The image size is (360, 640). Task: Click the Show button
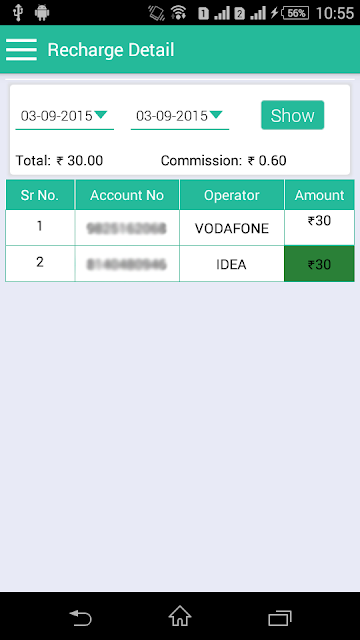(293, 115)
